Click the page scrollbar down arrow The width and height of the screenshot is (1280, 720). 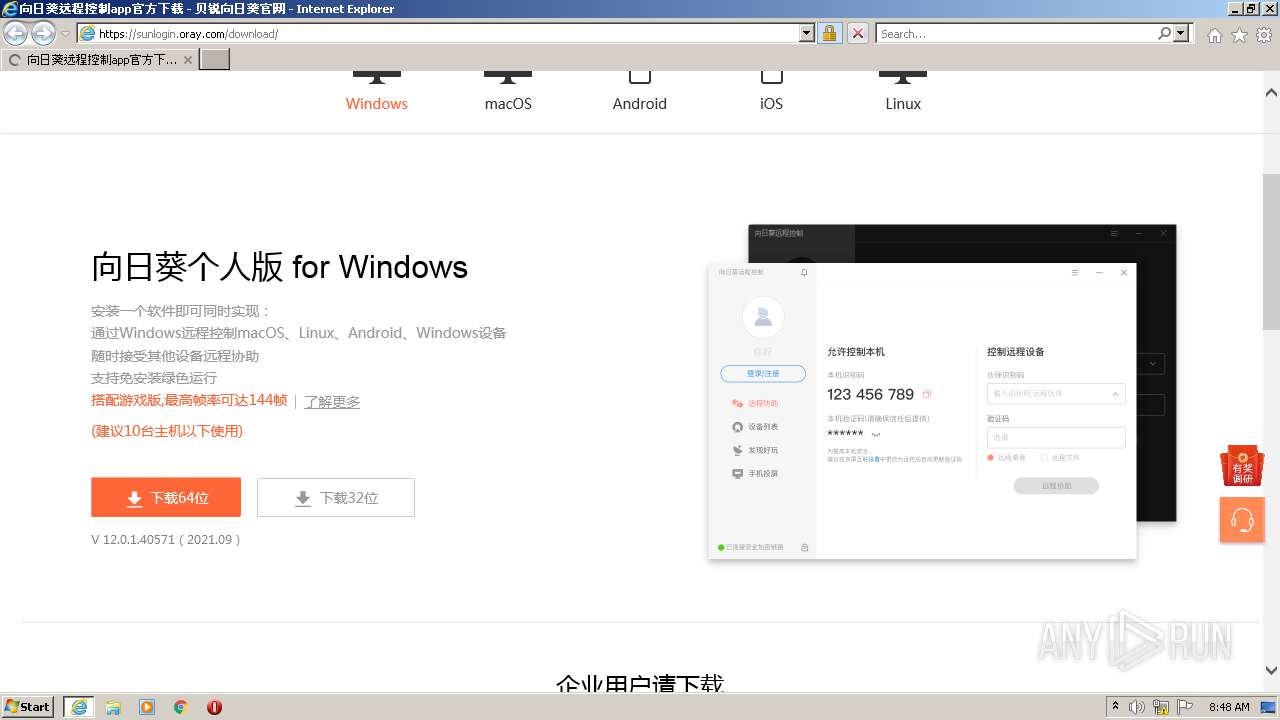[1271, 670]
